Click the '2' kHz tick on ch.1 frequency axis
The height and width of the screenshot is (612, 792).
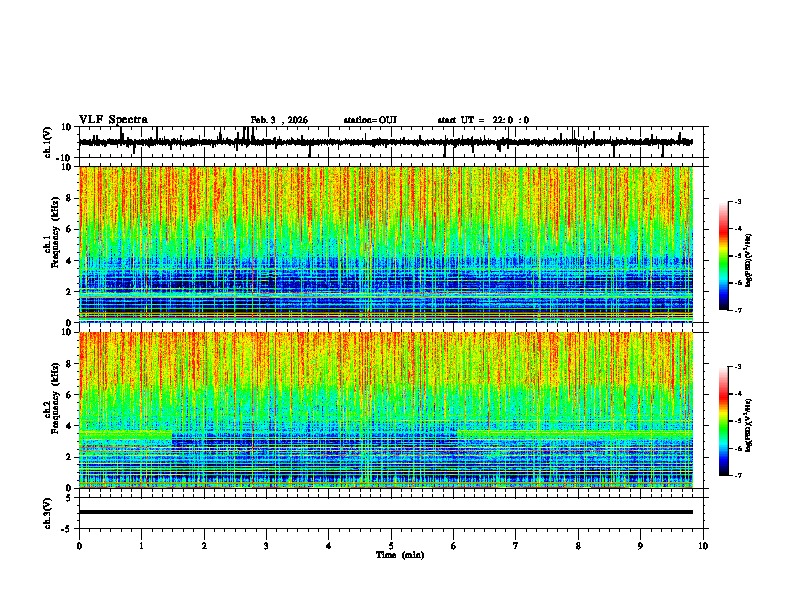point(69,292)
